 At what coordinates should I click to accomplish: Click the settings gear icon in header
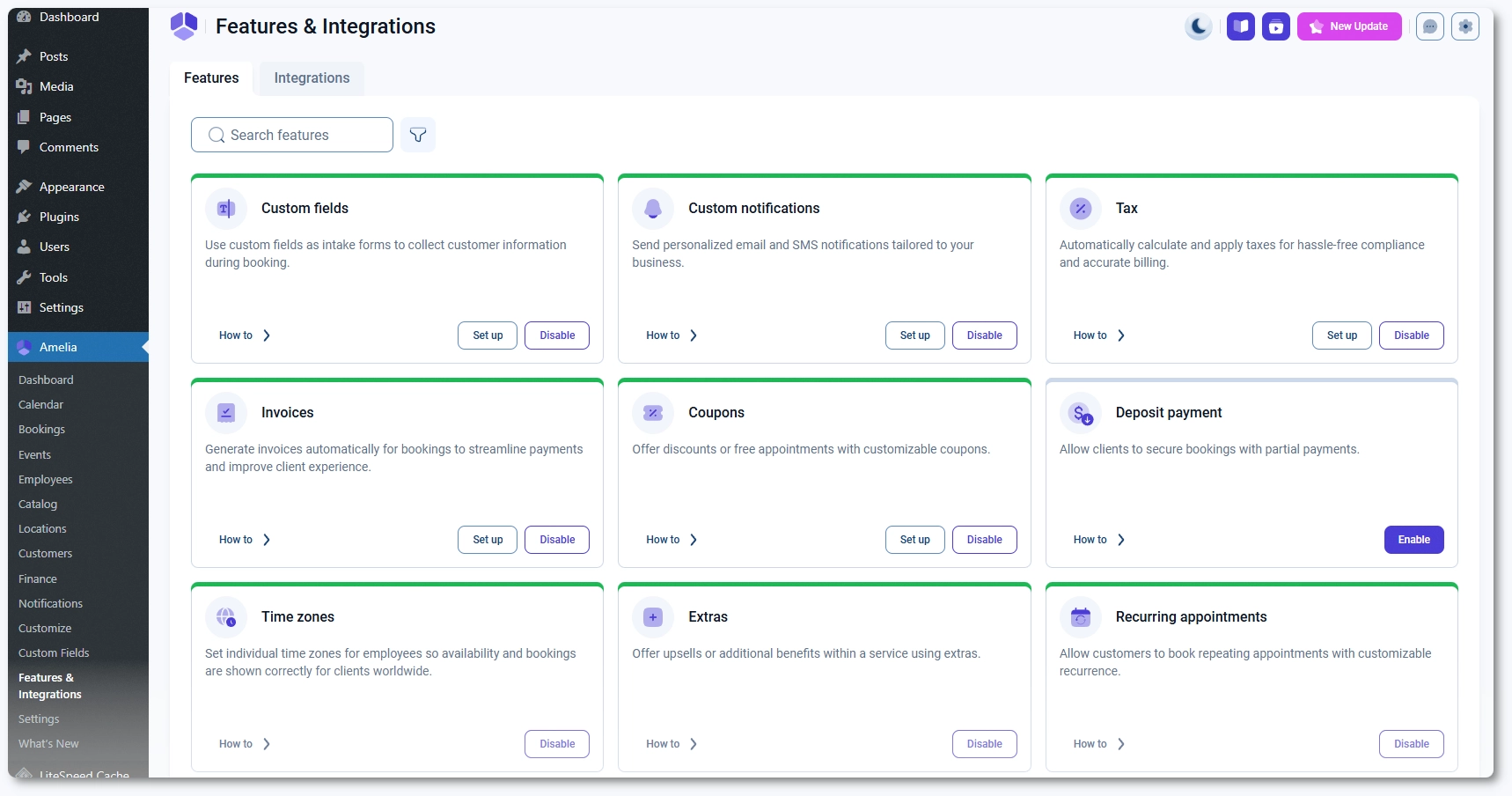click(1465, 26)
